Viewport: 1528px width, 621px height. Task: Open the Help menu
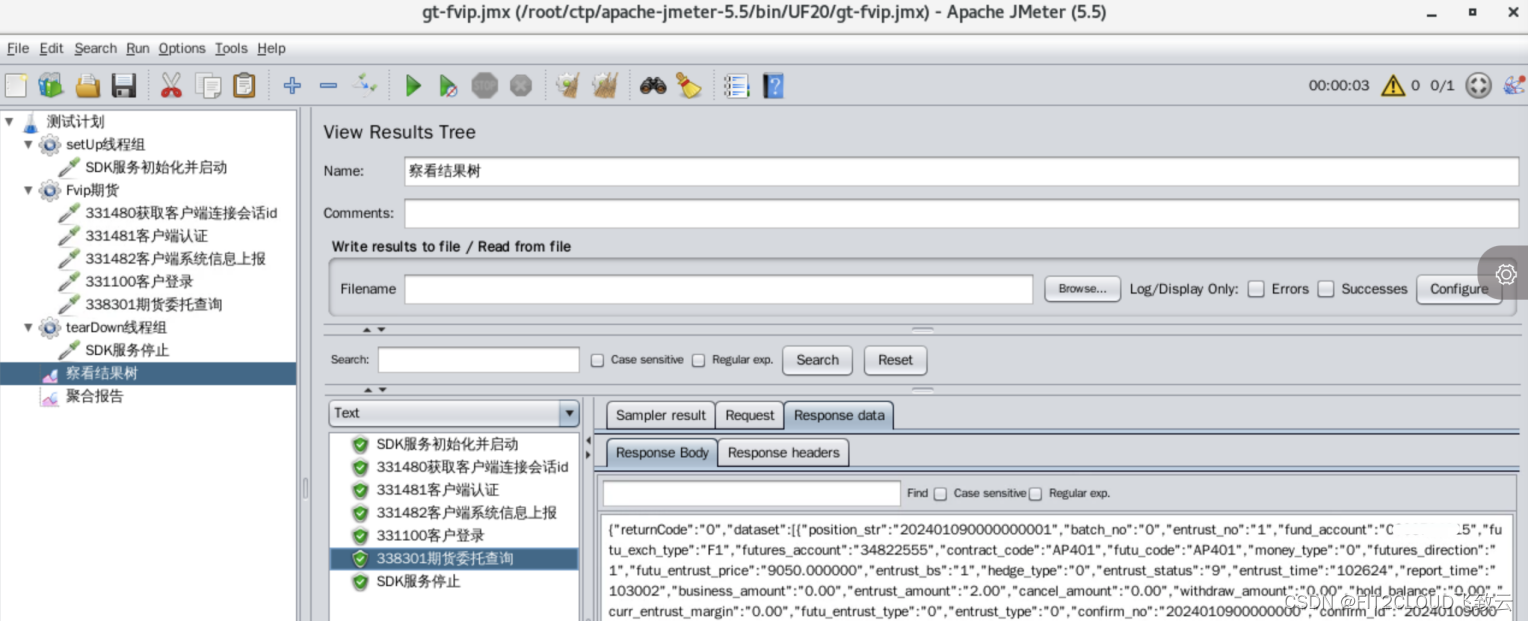[271, 48]
